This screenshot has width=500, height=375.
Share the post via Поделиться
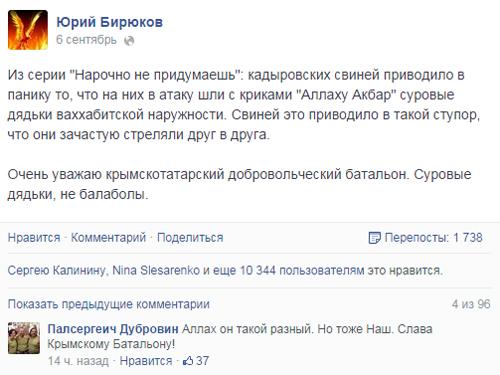(190, 238)
